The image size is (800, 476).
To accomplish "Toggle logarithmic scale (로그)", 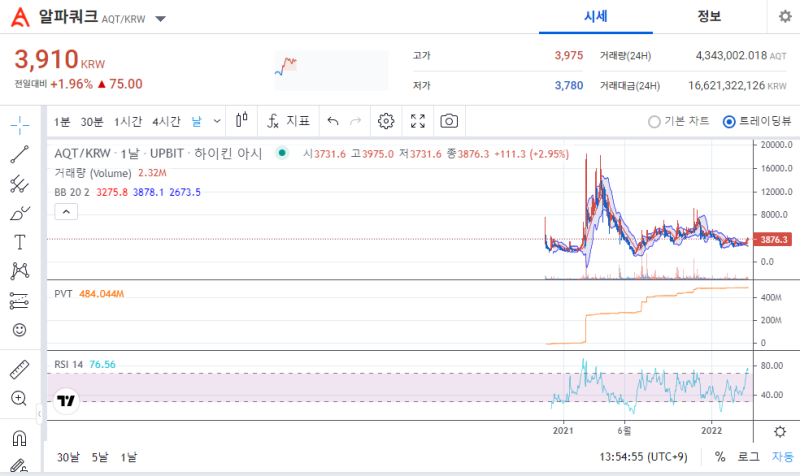I will [x=748, y=457].
